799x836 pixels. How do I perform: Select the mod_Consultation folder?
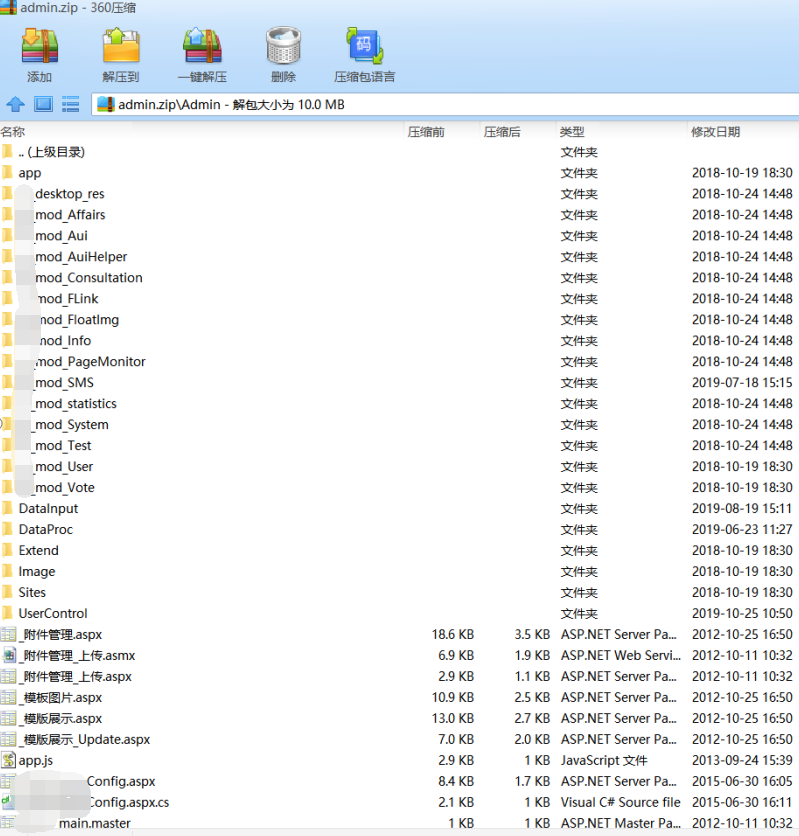point(88,278)
